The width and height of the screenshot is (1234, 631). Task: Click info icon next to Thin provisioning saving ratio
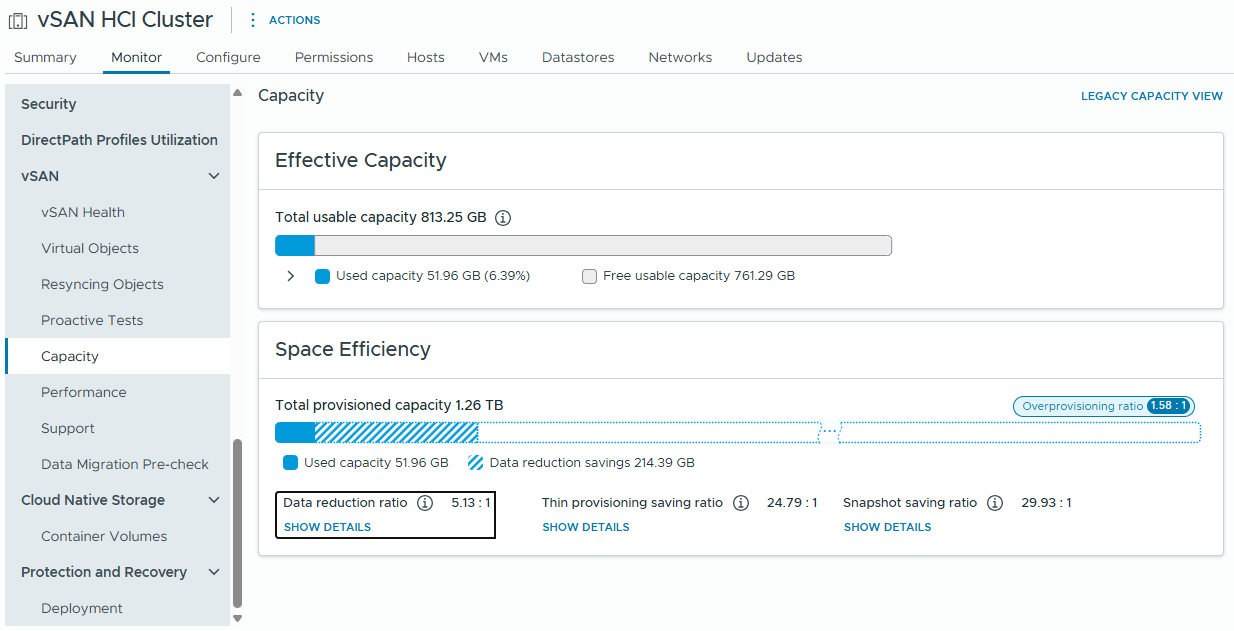tap(741, 503)
